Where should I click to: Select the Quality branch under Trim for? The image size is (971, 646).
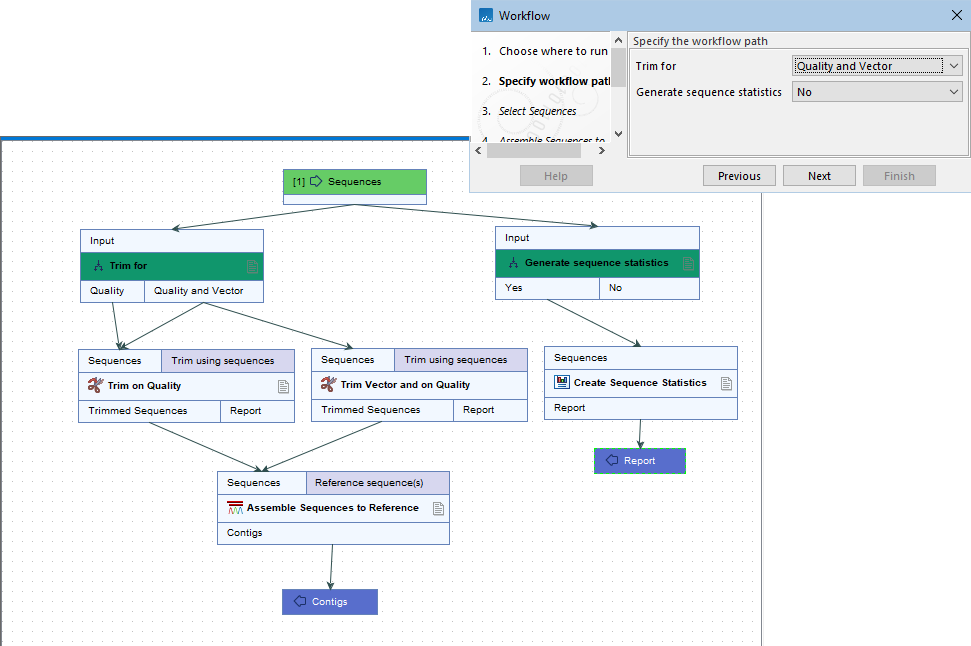point(111,290)
